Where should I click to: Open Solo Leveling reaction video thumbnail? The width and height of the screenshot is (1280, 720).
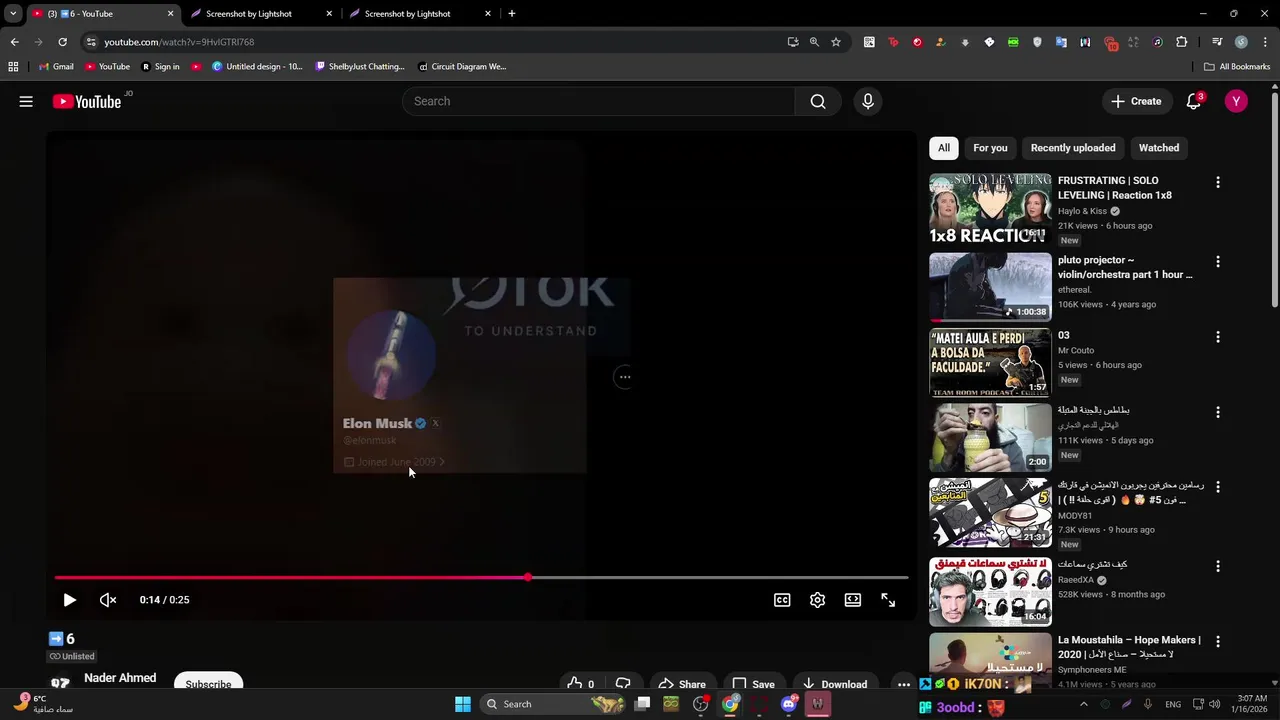pos(990,208)
